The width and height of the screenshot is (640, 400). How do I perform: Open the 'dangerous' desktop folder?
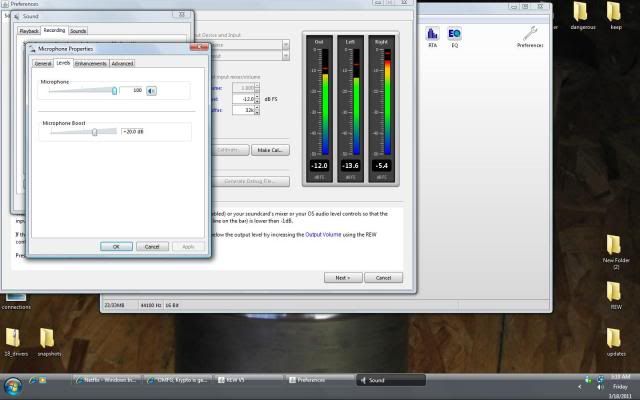coord(582,16)
